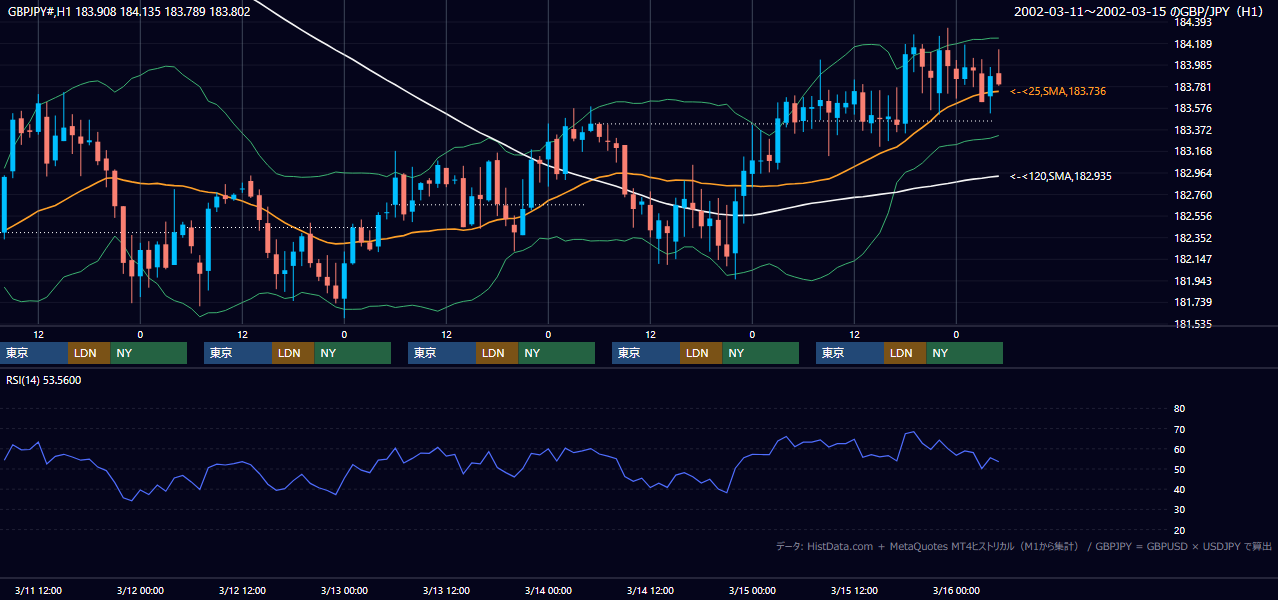Click price axis value 183.985
Viewport: 1278px width, 600px height.
click(1194, 66)
